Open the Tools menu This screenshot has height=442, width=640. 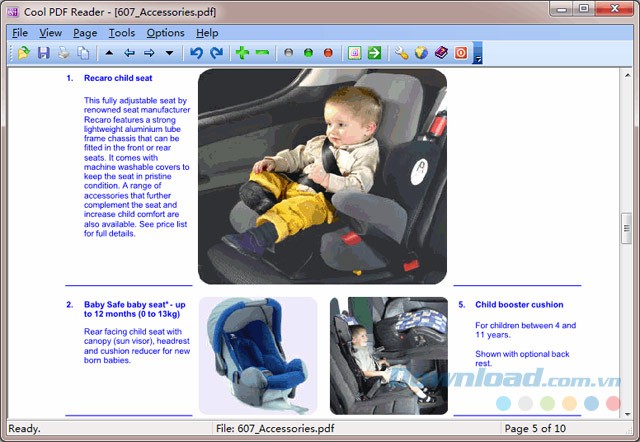[x=121, y=33]
